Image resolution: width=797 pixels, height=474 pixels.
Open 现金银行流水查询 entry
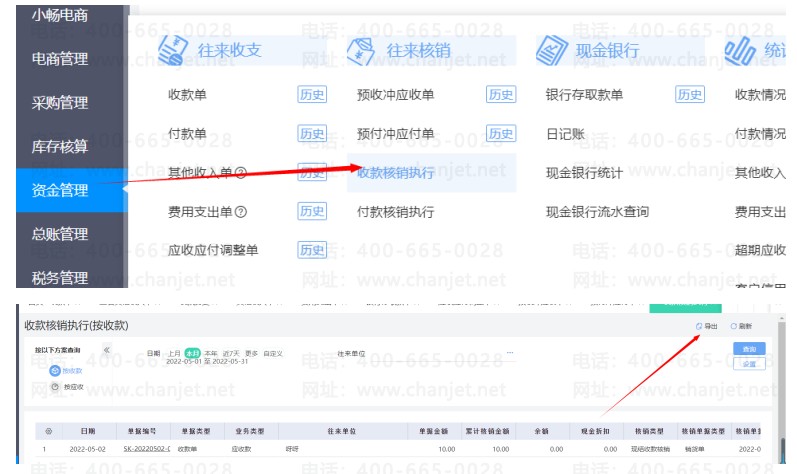597,212
